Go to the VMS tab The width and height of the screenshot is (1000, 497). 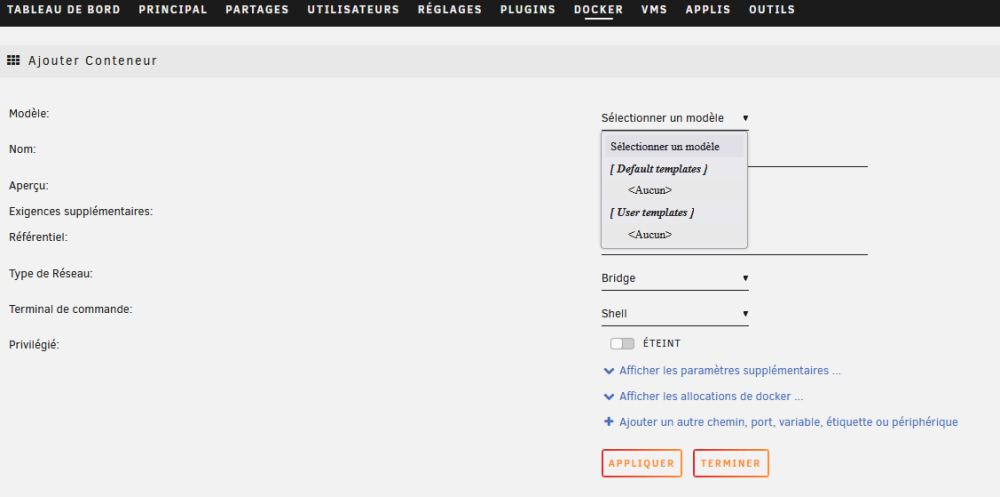point(654,10)
